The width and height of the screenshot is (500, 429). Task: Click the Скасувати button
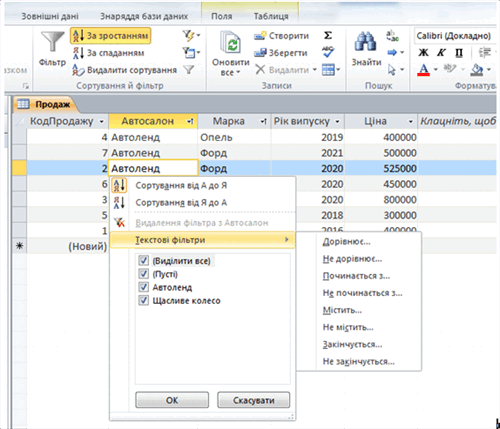(x=254, y=400)
